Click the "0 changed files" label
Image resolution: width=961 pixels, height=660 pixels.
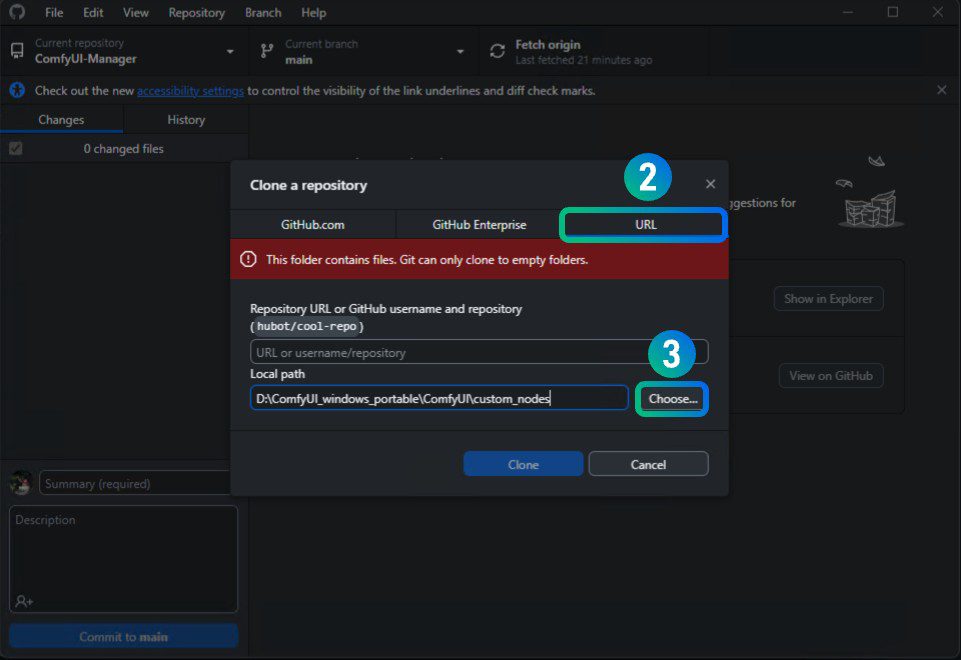[124, 149]
